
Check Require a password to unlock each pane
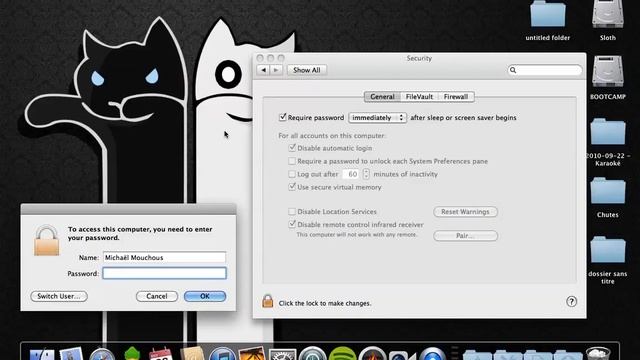coord(292,161)
